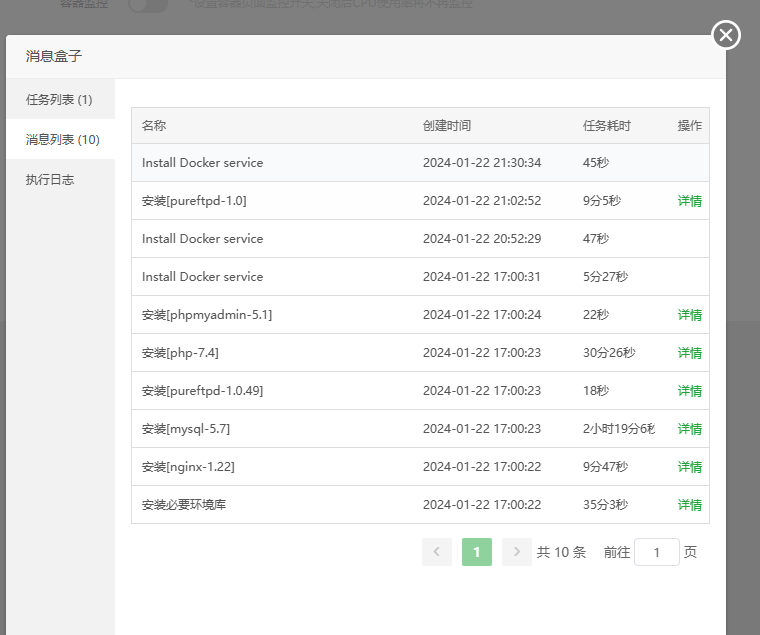View 详情 for 安装[nginx-1.22]

tap(689, 467)
